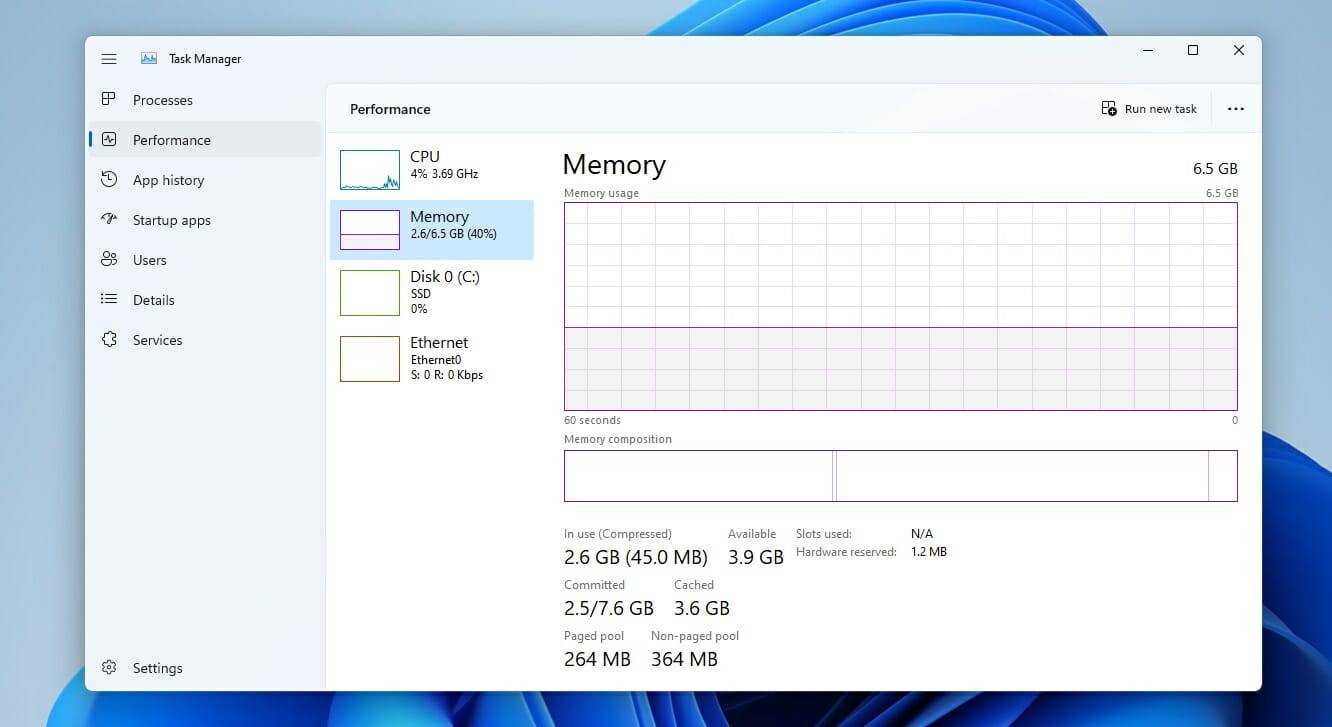The image size is (1332, 727).
Task: Click Run new task
Action: coord(1148,108)
